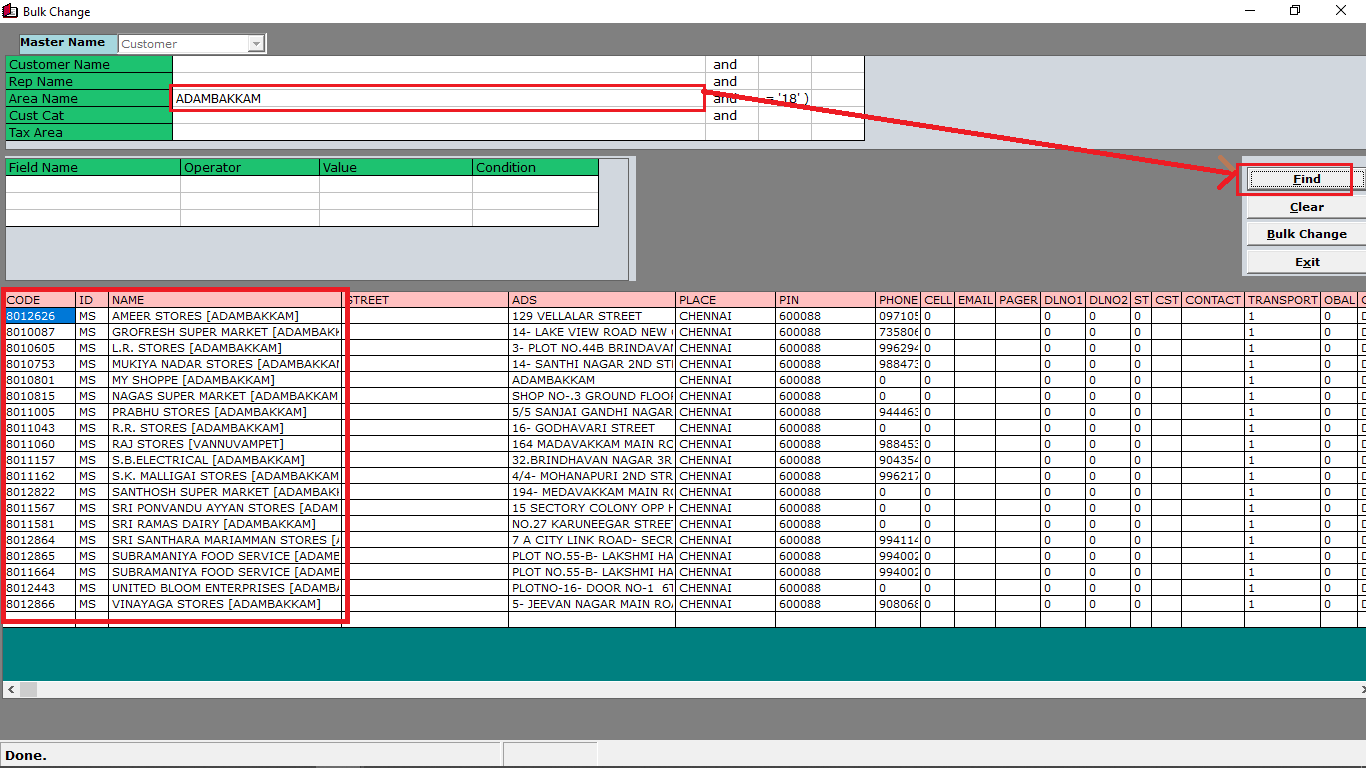Select the Area Name label
Screen dimensions: 1366x768
click(x=89, y=99)
